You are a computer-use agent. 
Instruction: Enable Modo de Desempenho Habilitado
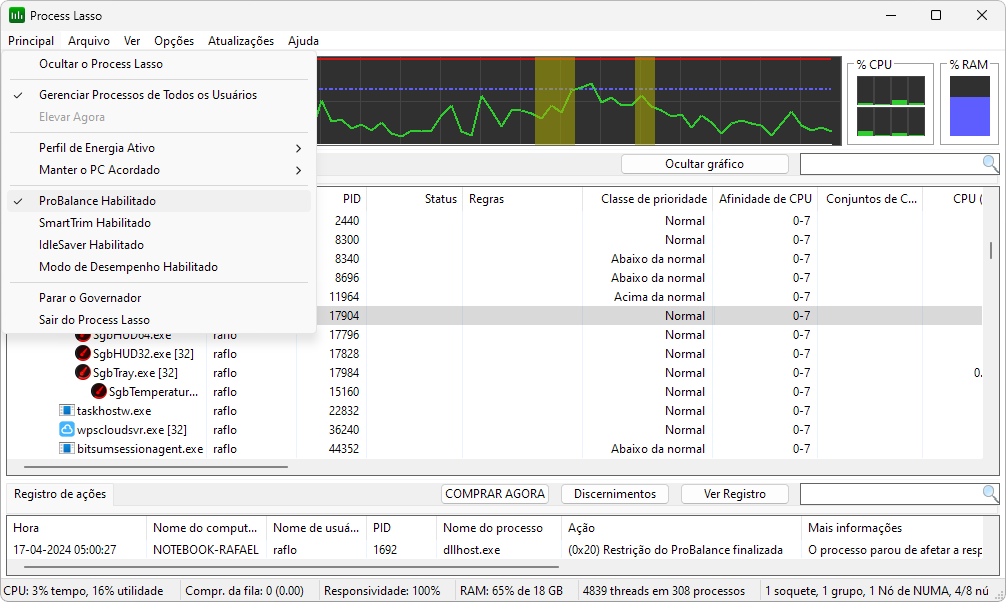coord(159,267)
